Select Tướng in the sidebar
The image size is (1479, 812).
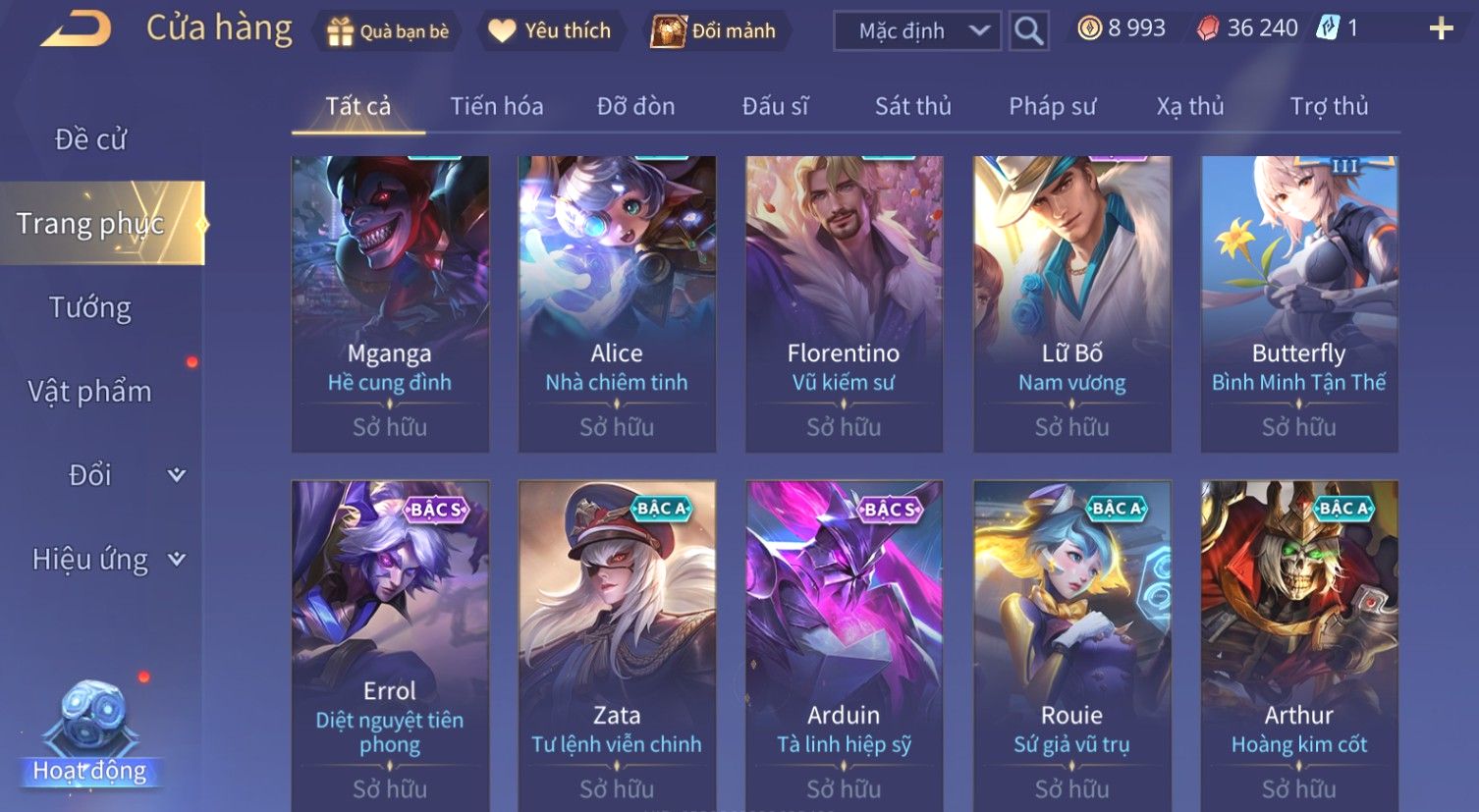coord(90,308)
